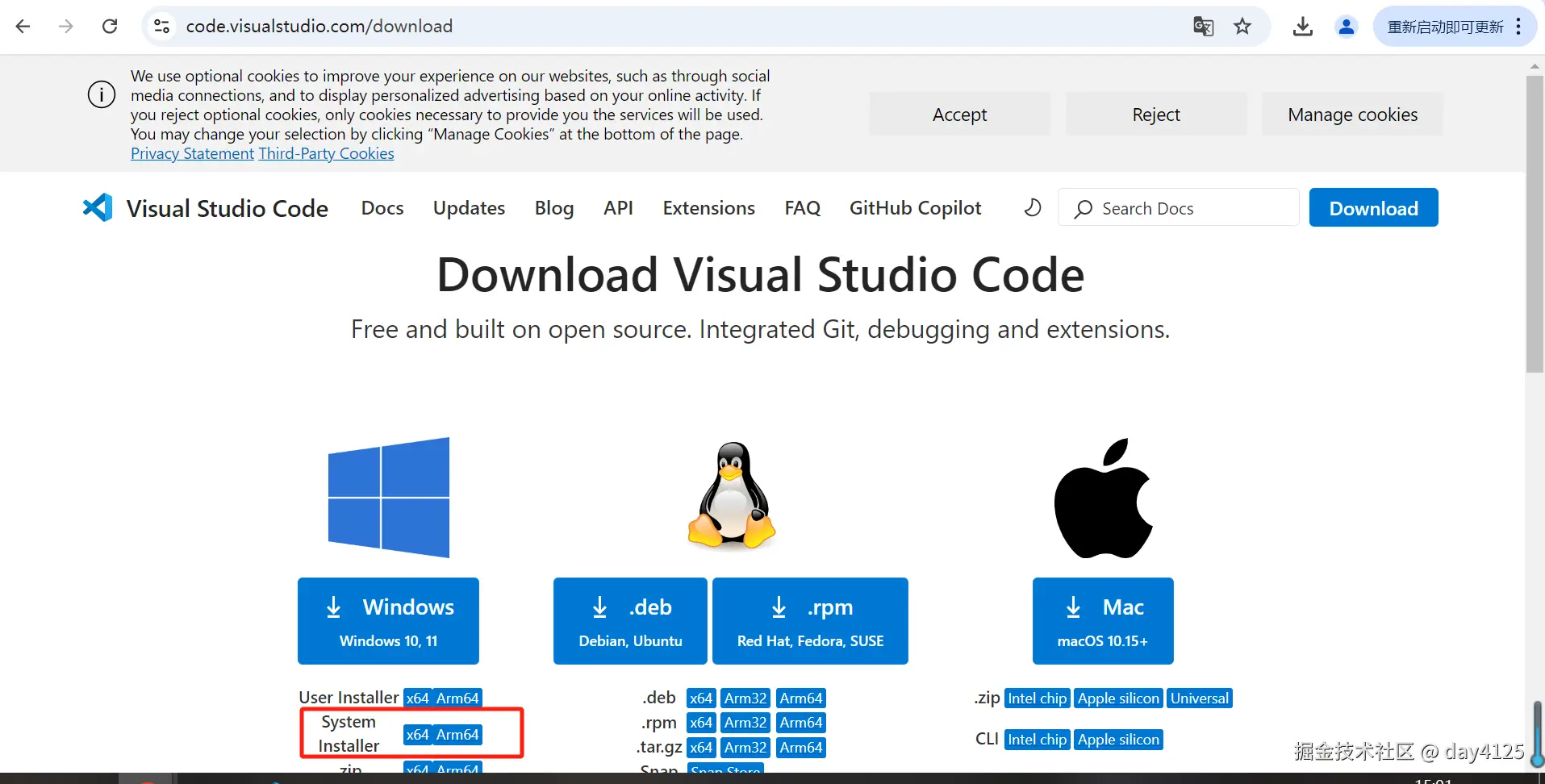The height and width of the screenshot is (784, 1545).
Task: Download VS Code for Mac
Action: (x=1103, y=621)
